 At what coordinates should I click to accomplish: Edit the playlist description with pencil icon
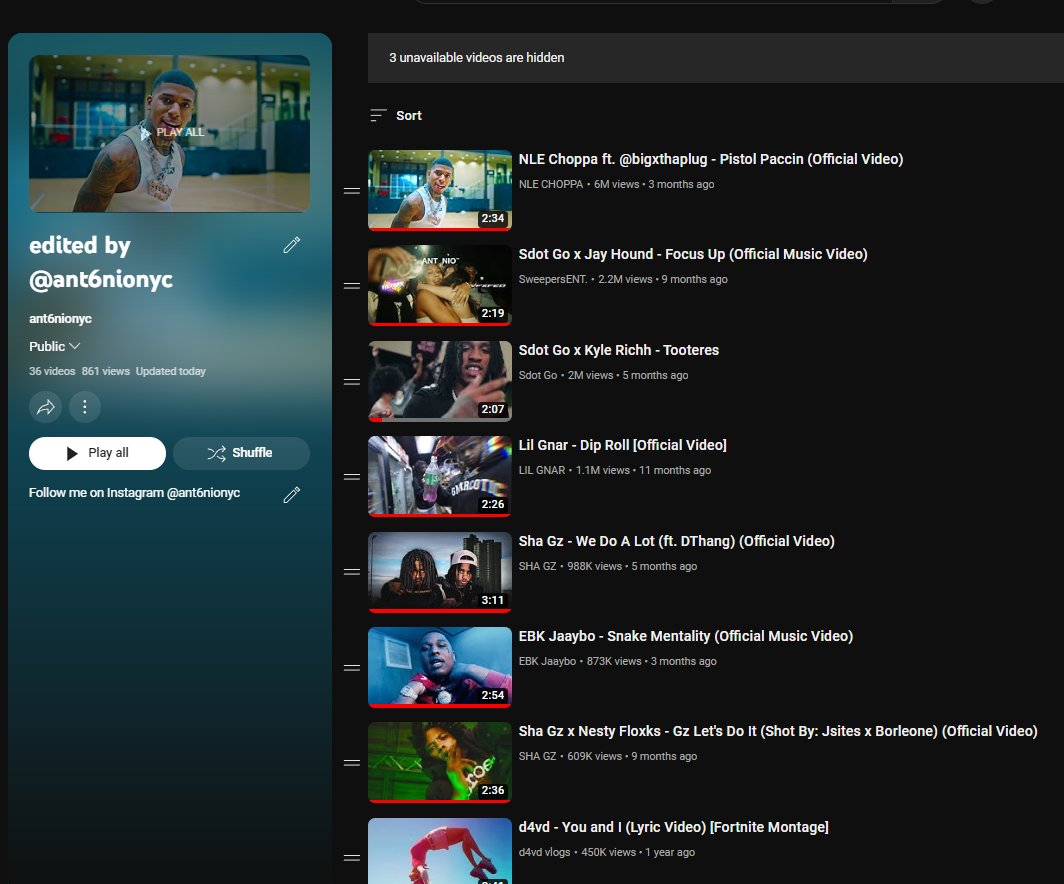pyautogui.click(x=292, y=495)
